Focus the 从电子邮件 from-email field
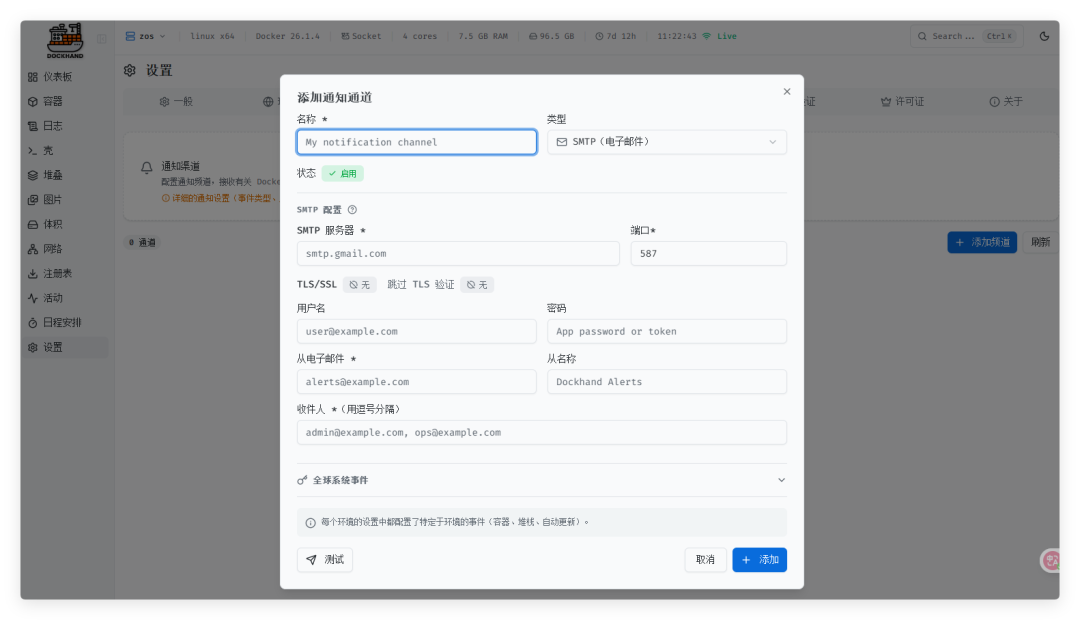The image size is (1080, 620). (417, 382)
